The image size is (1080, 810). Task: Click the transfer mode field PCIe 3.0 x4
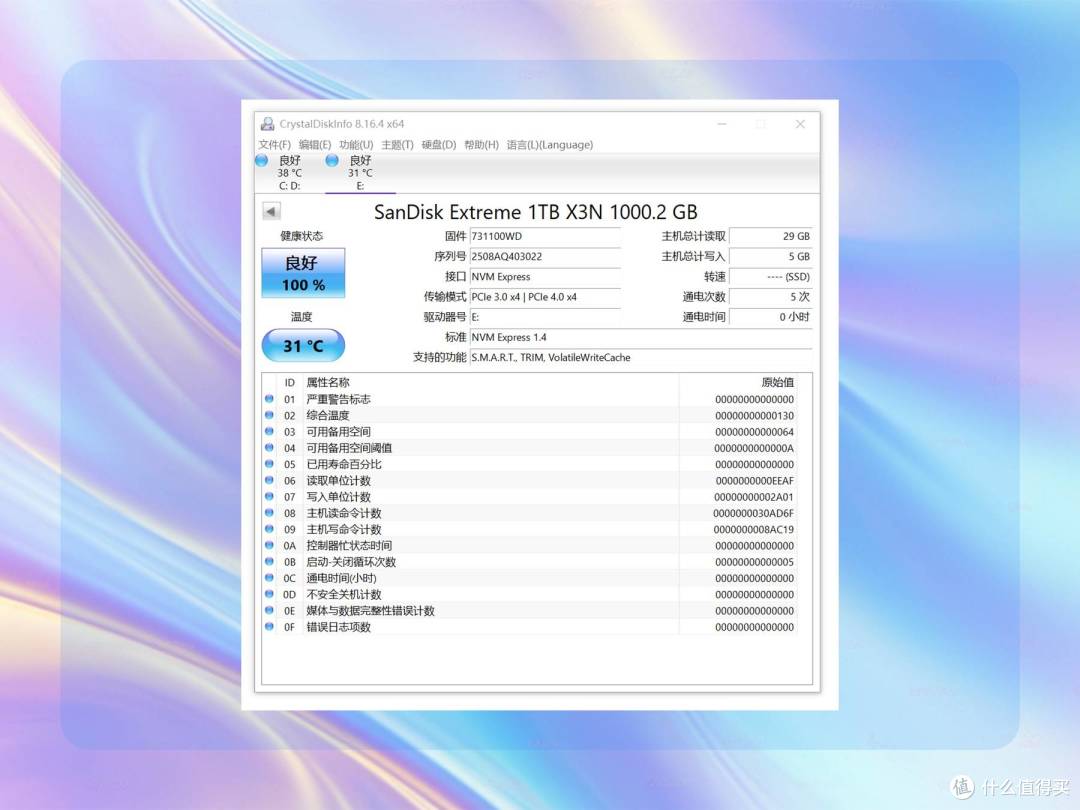(x=545, y=297)
